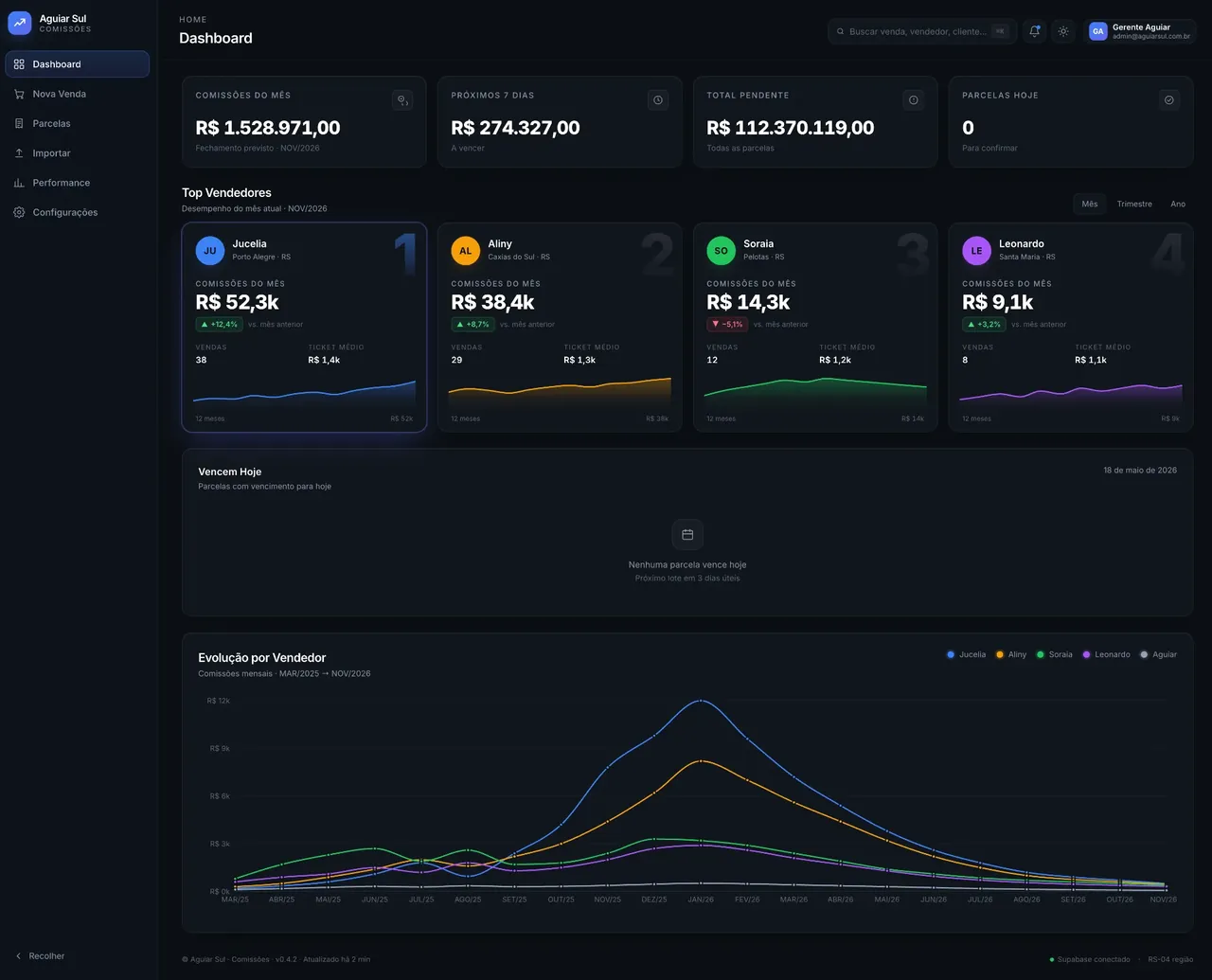
Task: Click the info icon on Total Pendente
Action: [914, 100]
